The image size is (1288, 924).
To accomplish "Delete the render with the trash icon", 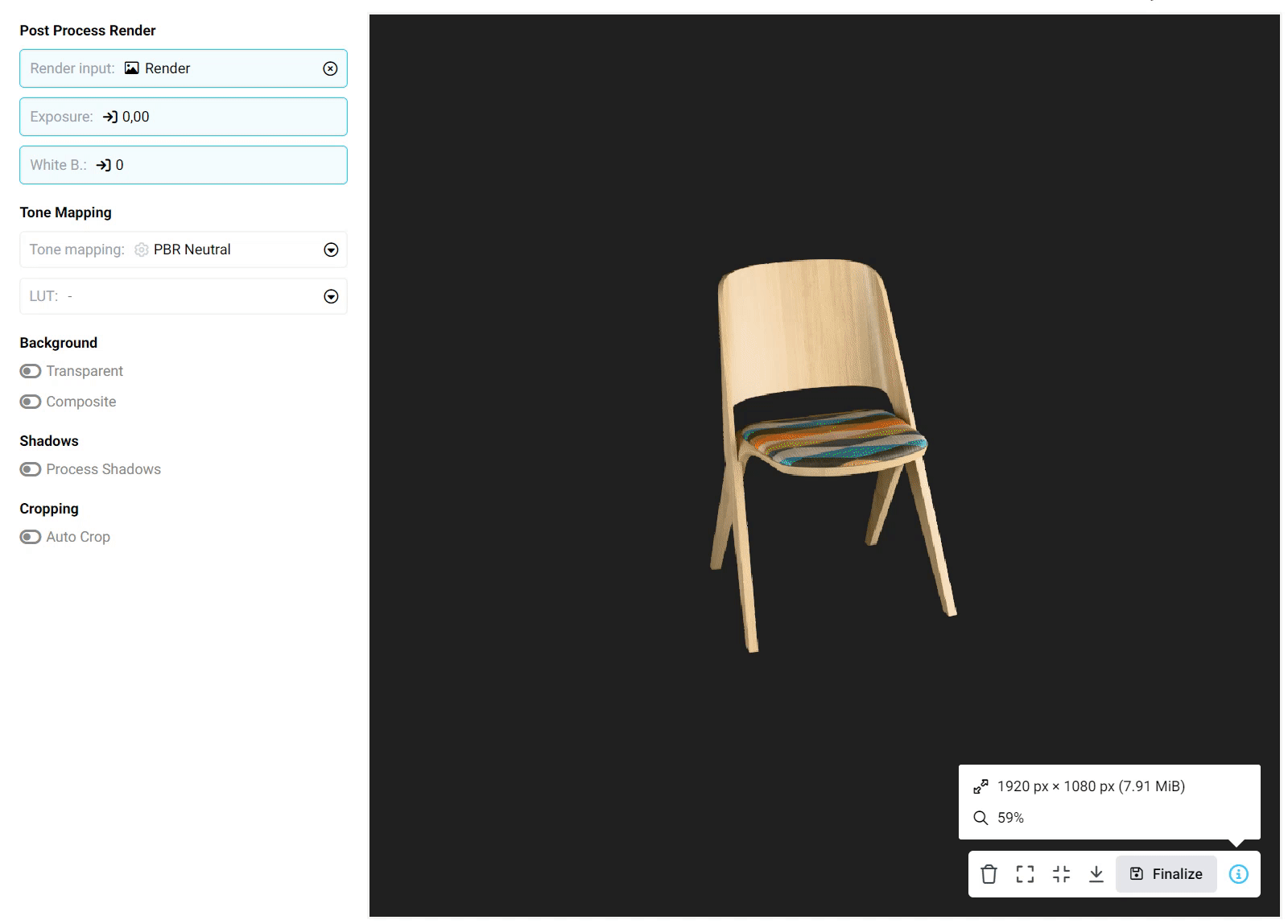I will (989, 874).
